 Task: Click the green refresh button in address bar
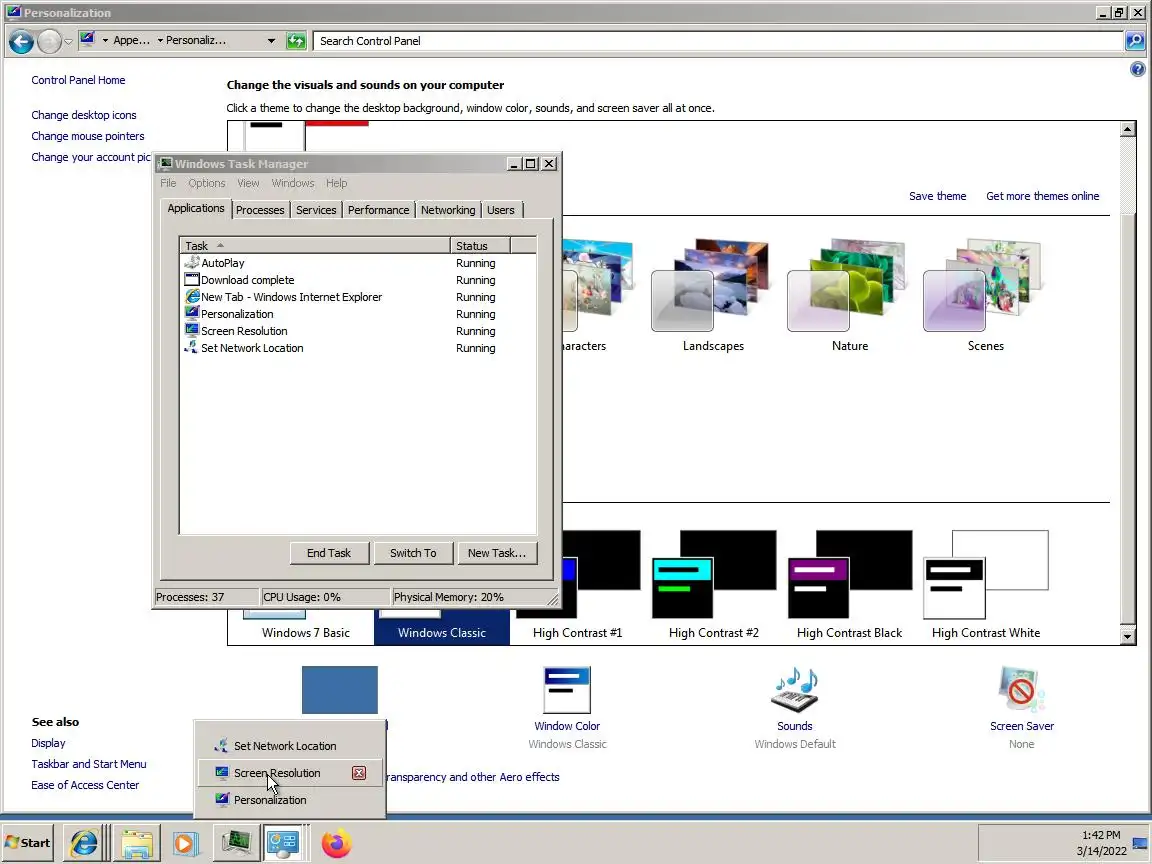coord(296,41)
